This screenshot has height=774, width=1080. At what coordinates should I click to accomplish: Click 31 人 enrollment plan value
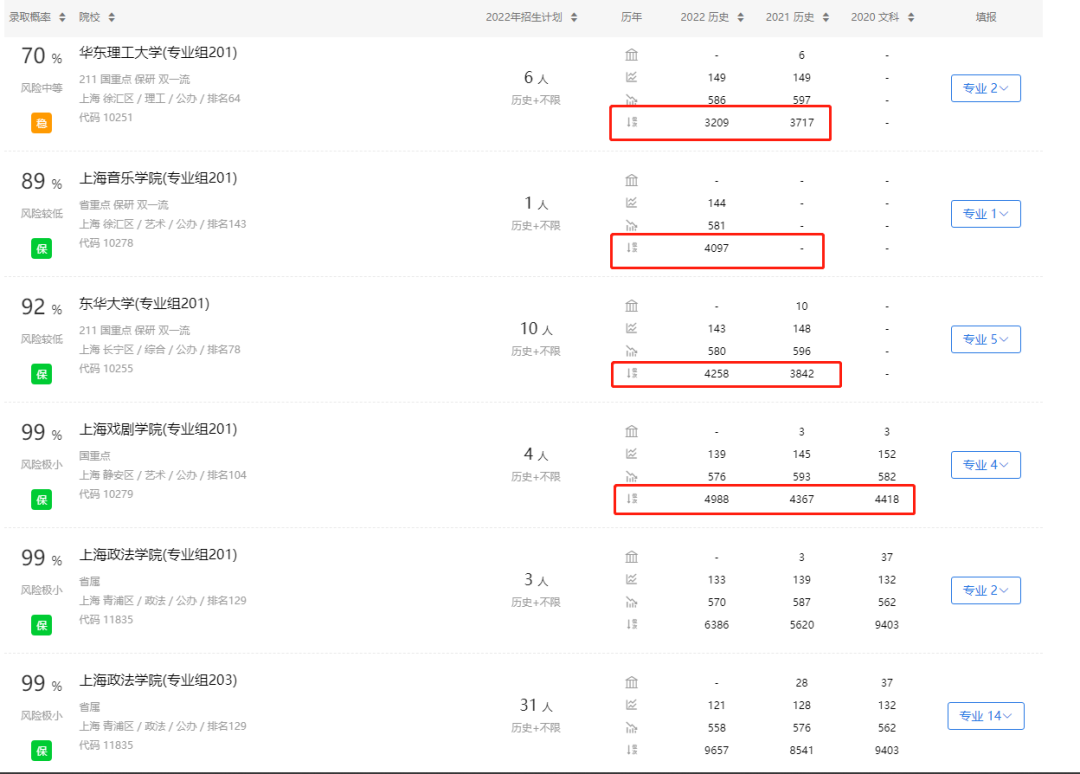[536, 705]
